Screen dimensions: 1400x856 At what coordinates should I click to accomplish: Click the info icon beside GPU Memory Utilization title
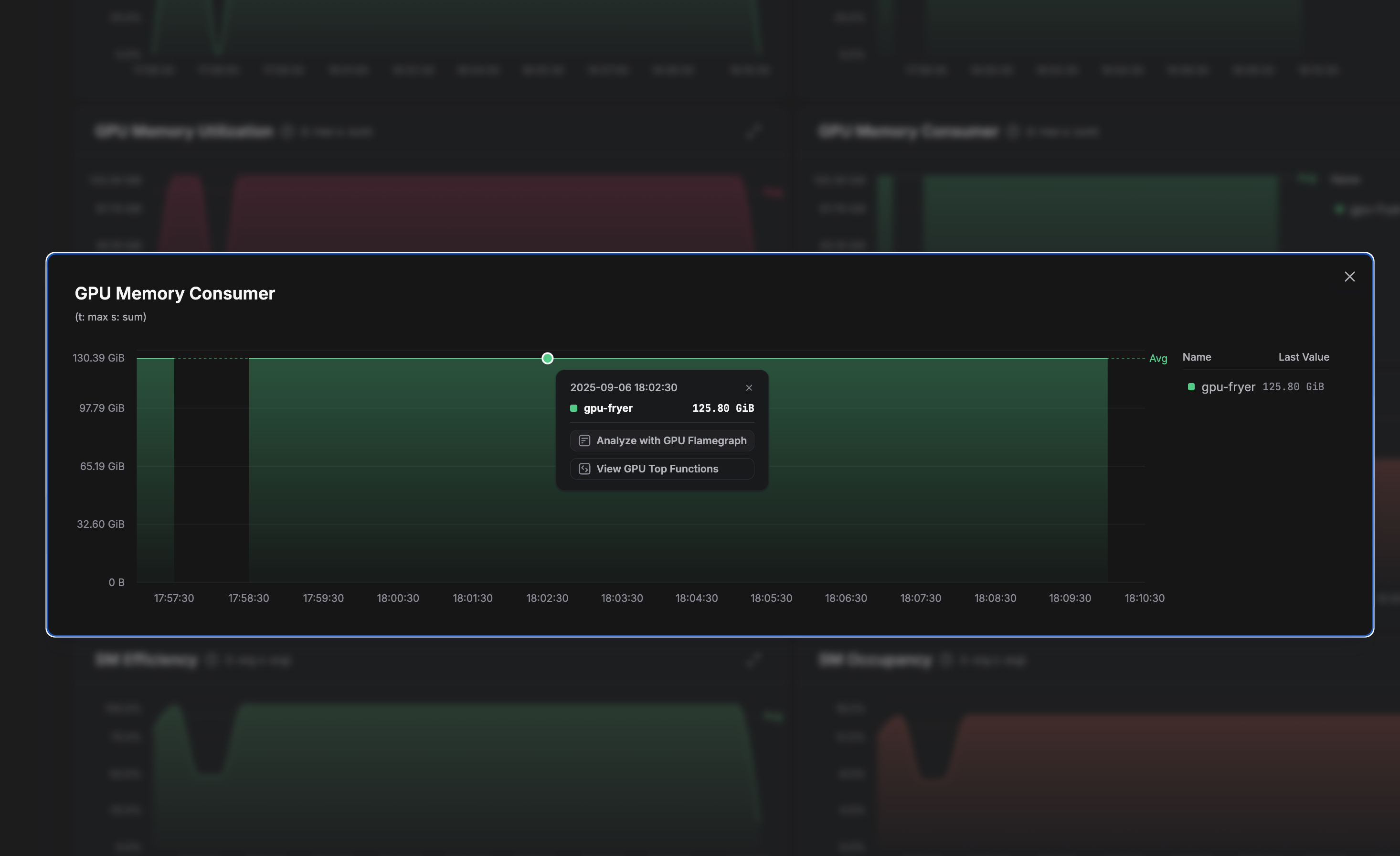click(287, 131)
